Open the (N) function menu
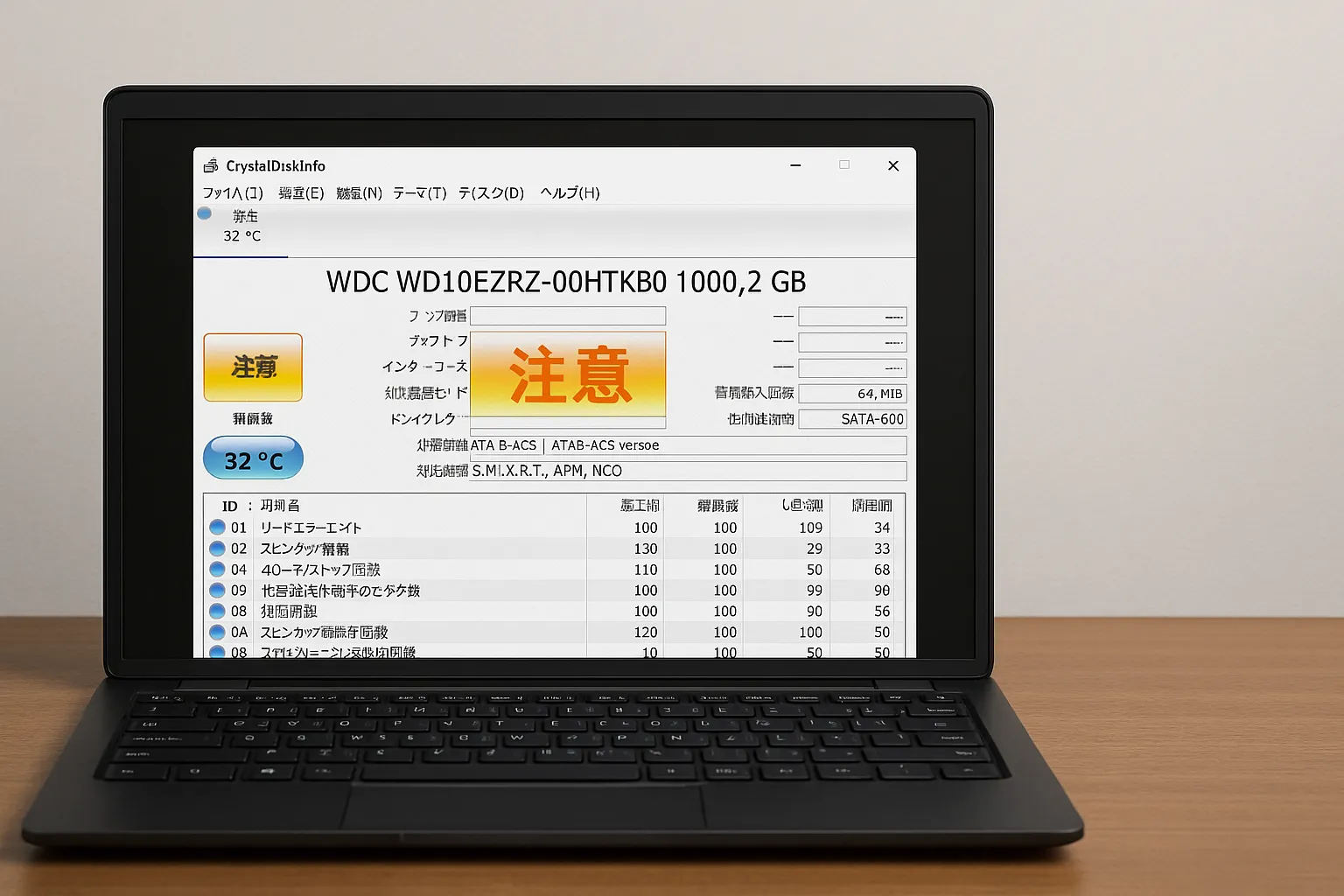The height and width of the screenshot is (896, 1344). point(360,192)
